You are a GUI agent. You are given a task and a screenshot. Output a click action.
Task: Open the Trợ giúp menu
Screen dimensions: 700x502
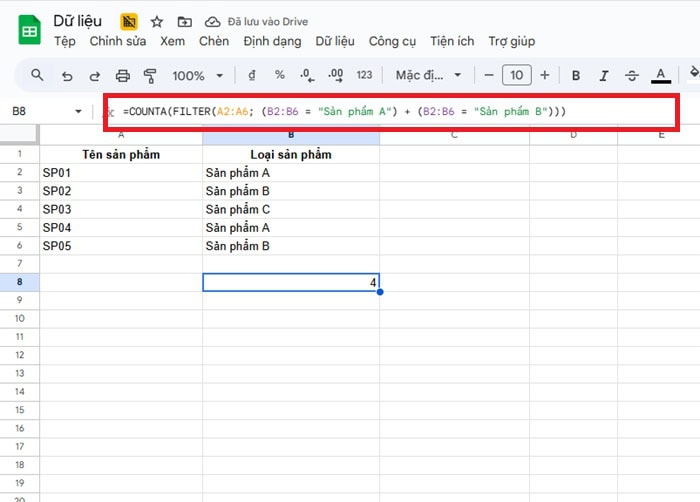pyautogui.click(x=512, y=41)
